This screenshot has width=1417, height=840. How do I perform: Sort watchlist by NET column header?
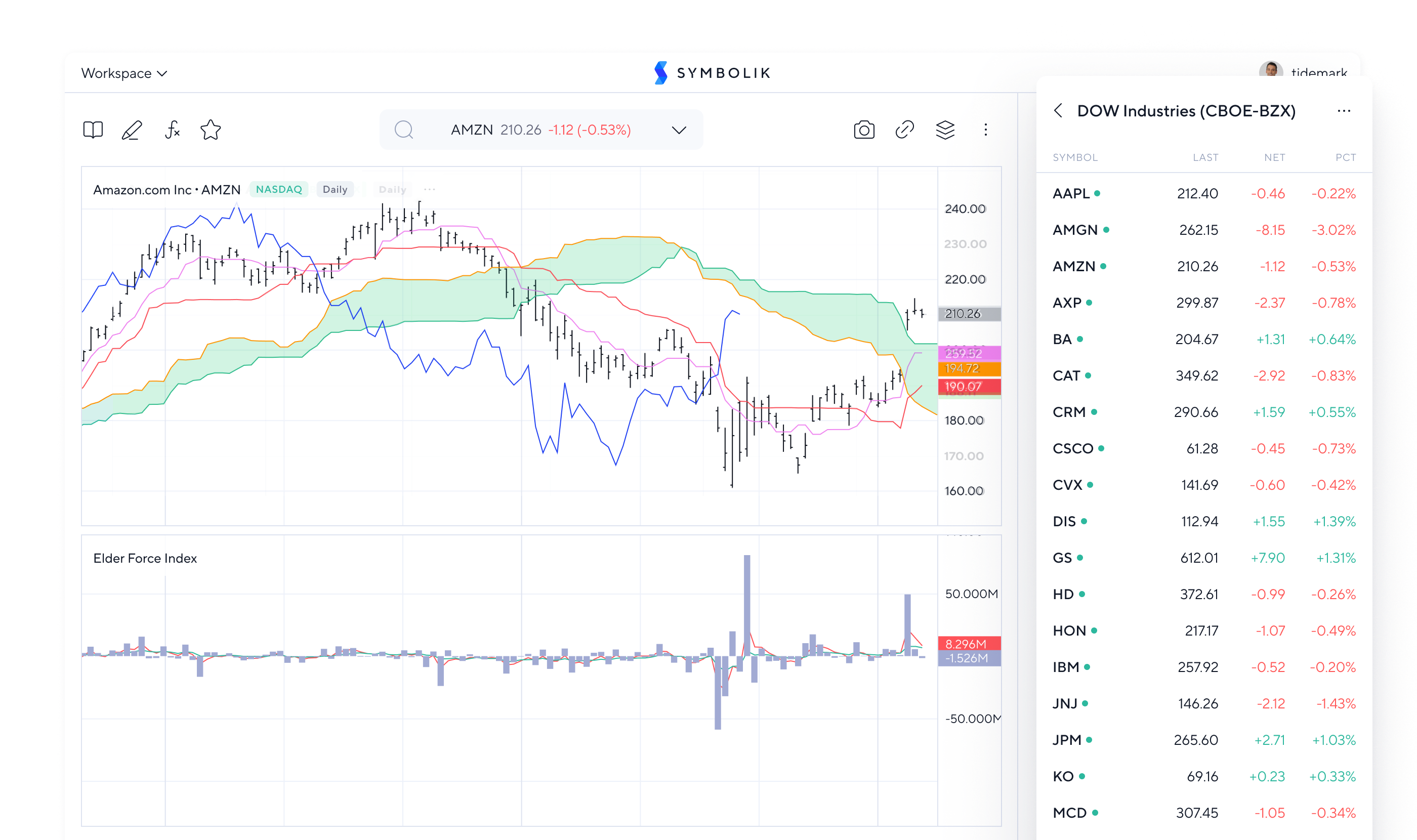(1274, 157)
